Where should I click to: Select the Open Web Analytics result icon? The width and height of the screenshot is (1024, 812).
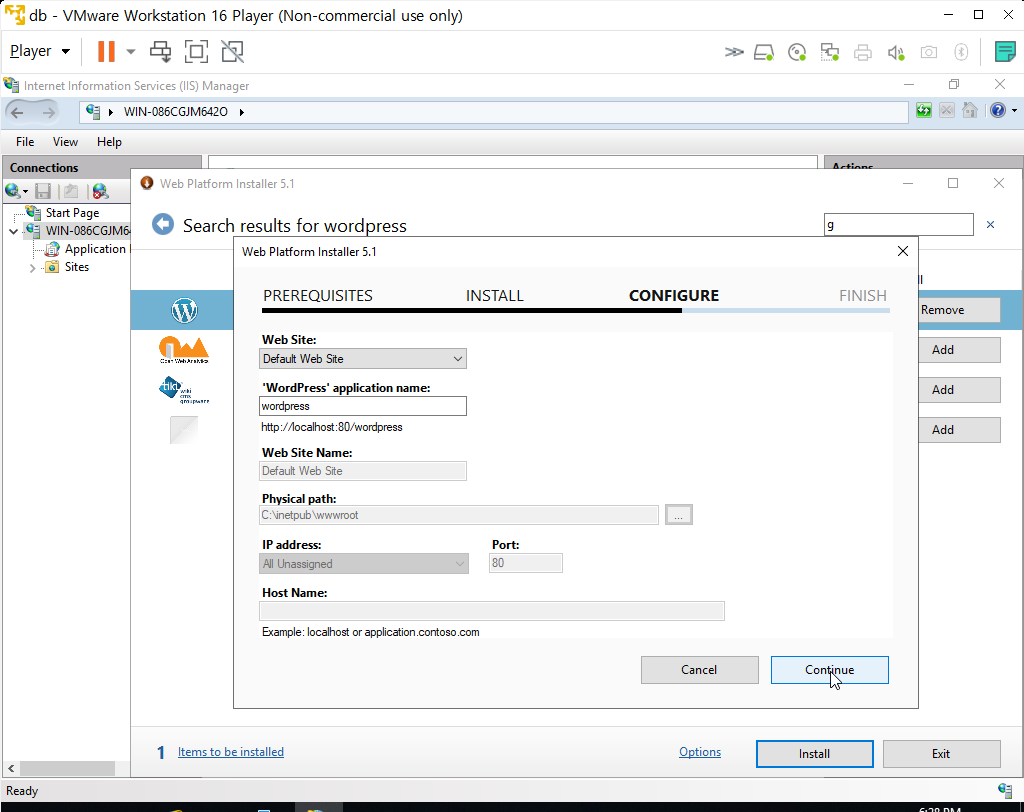[x=184, y=350]
